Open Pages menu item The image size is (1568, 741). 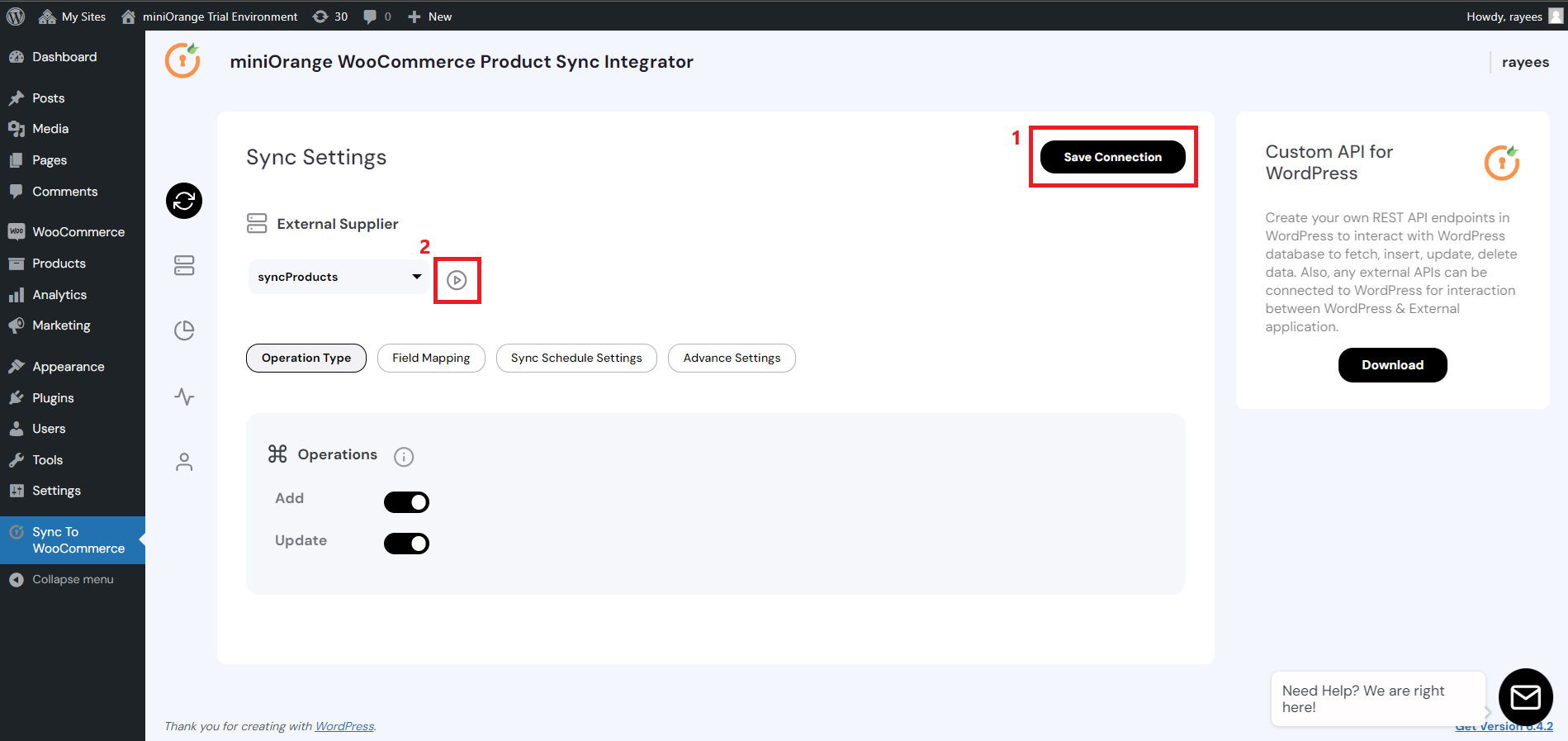click(x=73, y=160)
